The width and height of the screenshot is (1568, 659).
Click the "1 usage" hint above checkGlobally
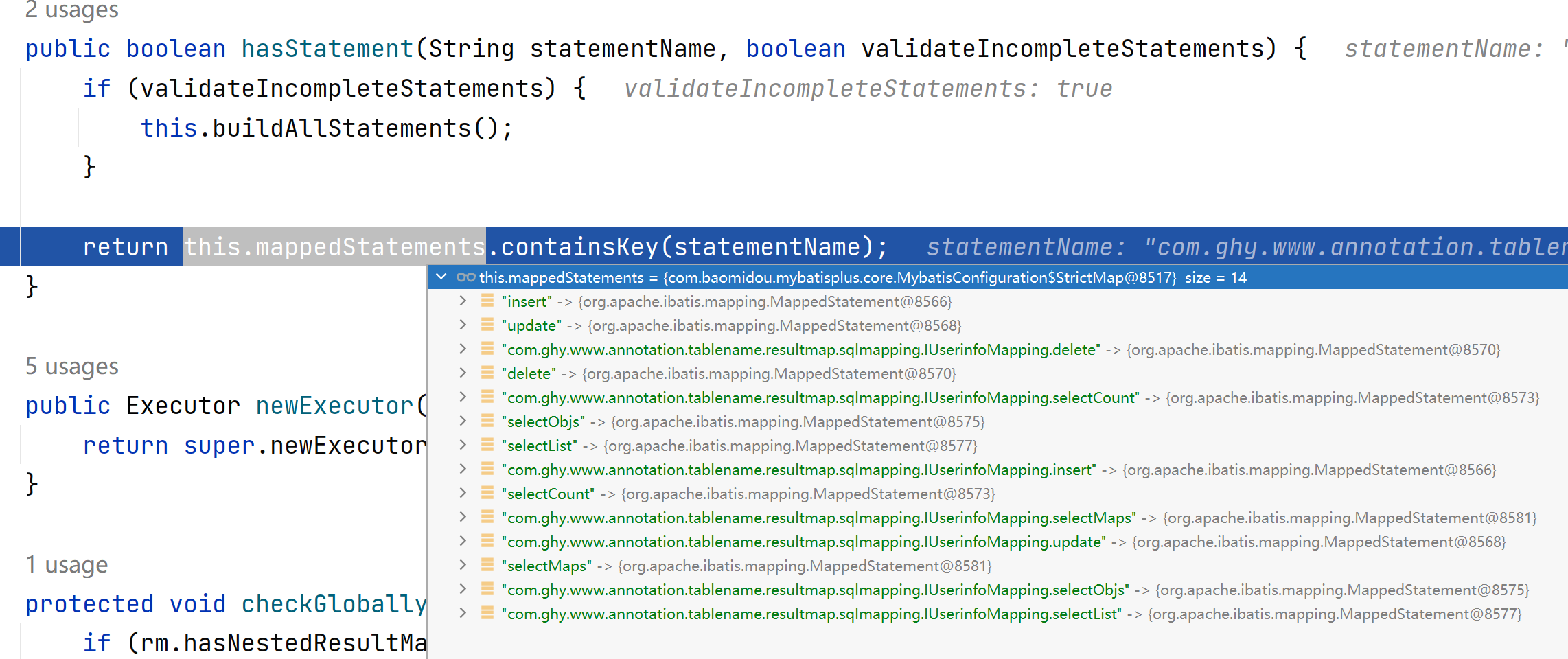click(67, 565)
